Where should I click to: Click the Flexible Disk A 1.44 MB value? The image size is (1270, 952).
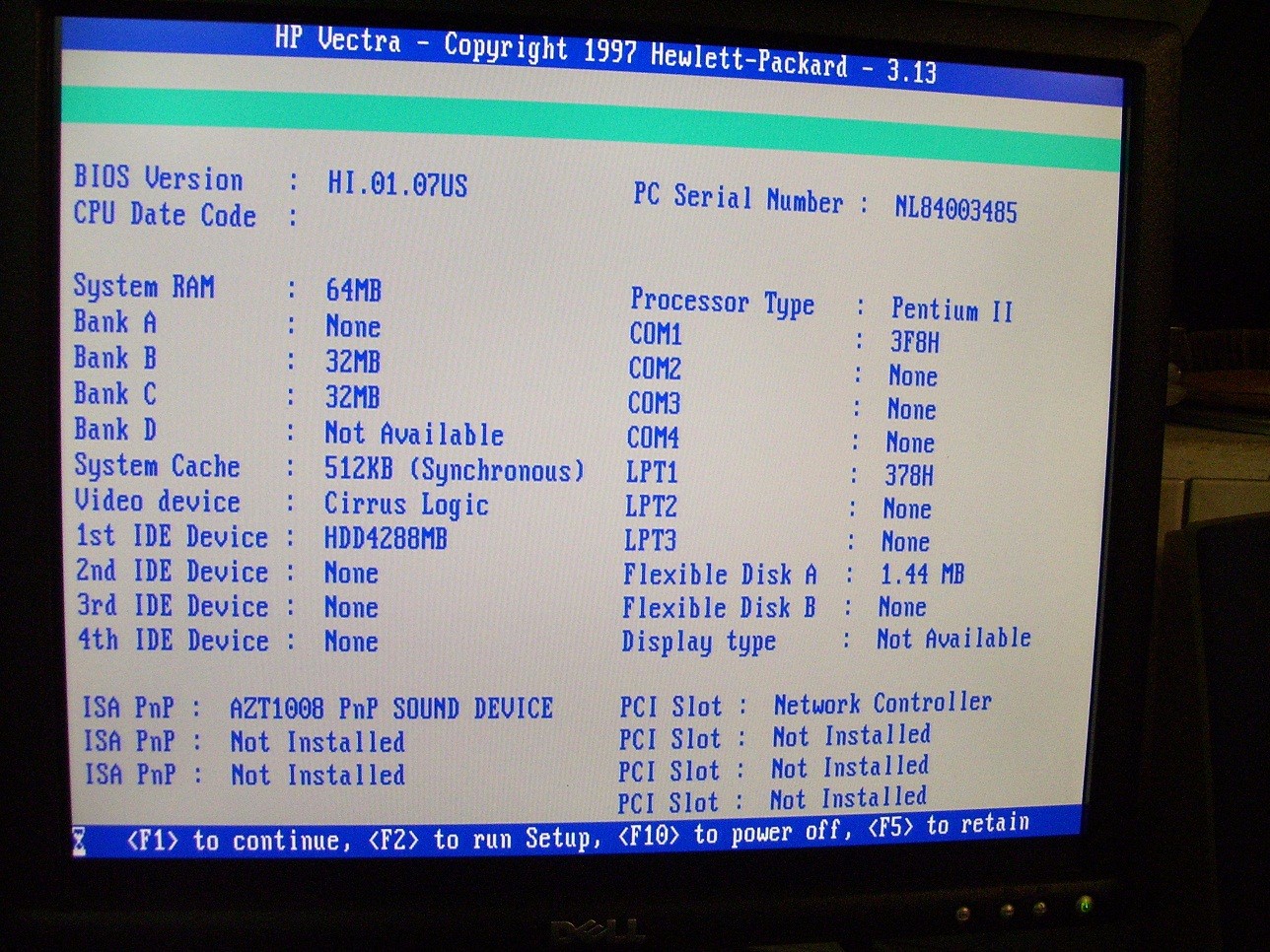[922, 574]
